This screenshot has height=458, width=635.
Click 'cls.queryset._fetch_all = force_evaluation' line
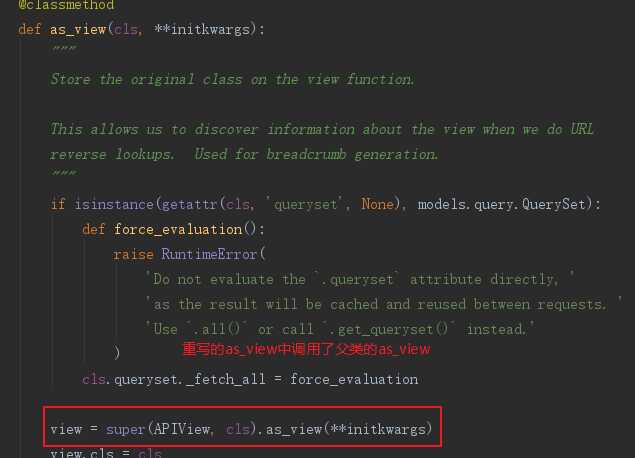click(250, 379)
